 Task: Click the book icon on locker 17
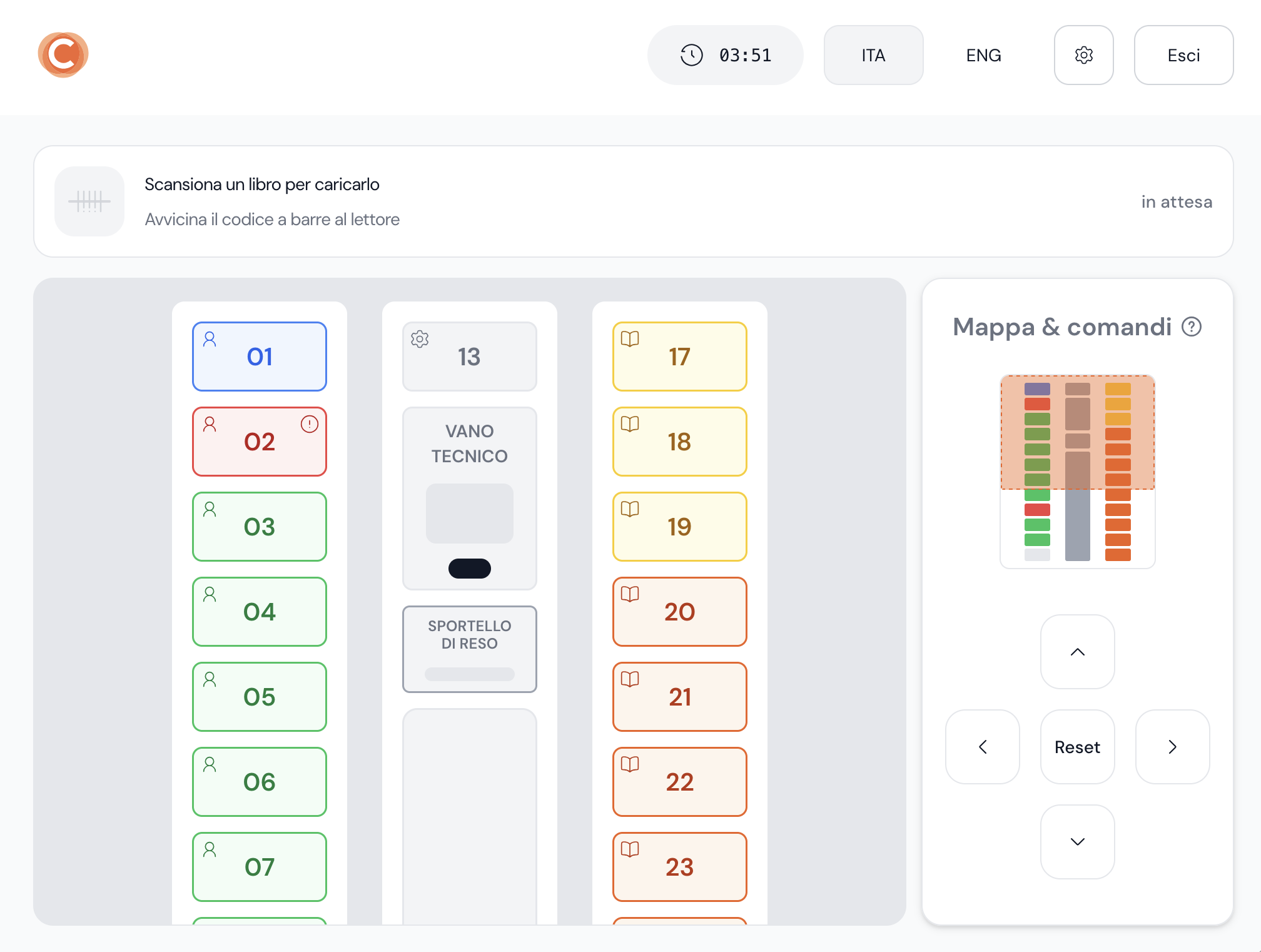pyautogui.click(x=630, y=339)
